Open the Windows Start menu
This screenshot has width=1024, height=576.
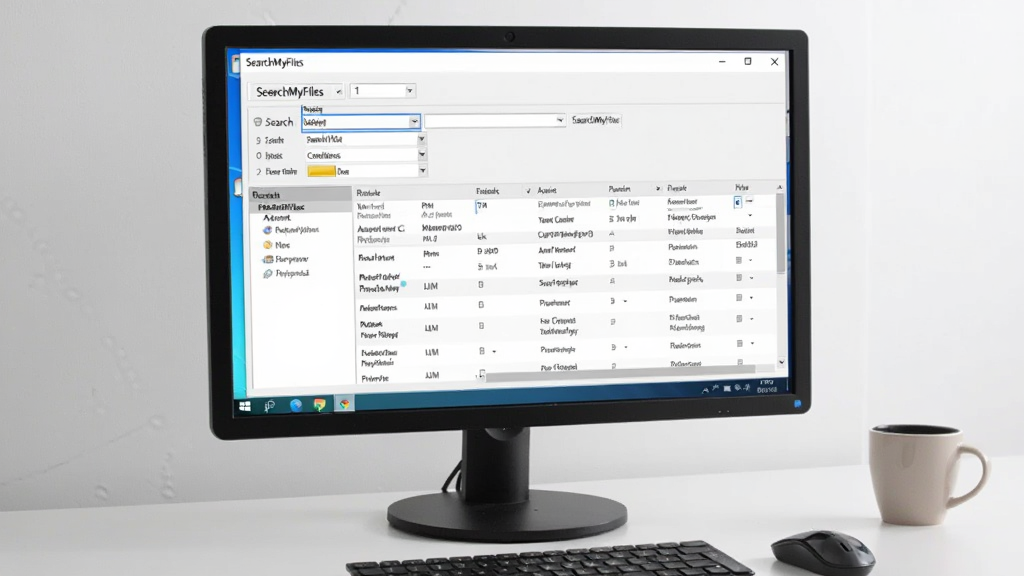[245, 406]
